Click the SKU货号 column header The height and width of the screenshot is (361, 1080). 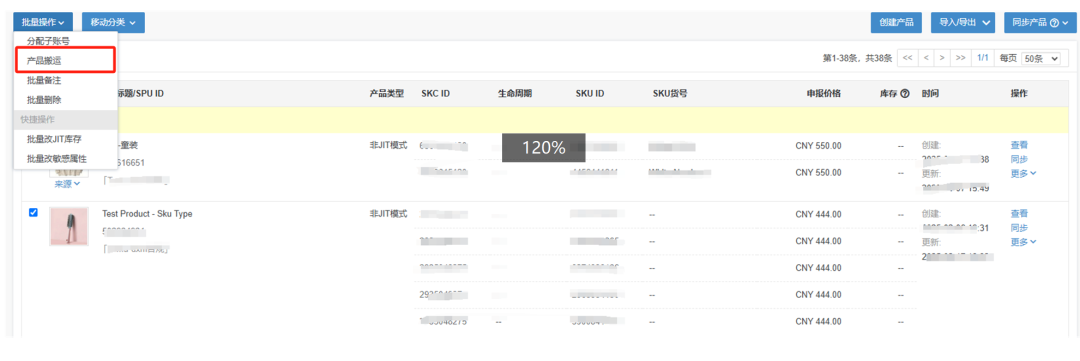670,94
